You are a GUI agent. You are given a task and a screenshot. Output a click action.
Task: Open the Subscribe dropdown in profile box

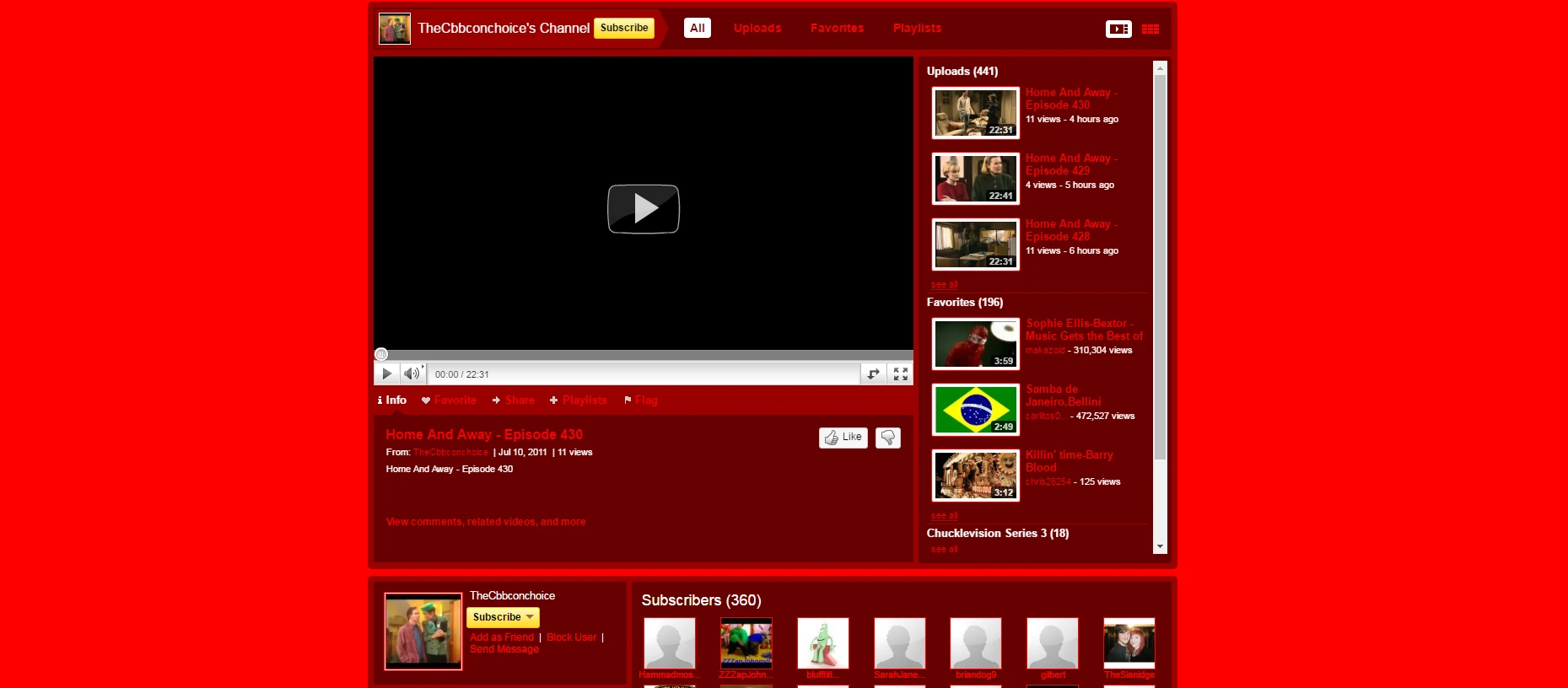coord(503,617)
